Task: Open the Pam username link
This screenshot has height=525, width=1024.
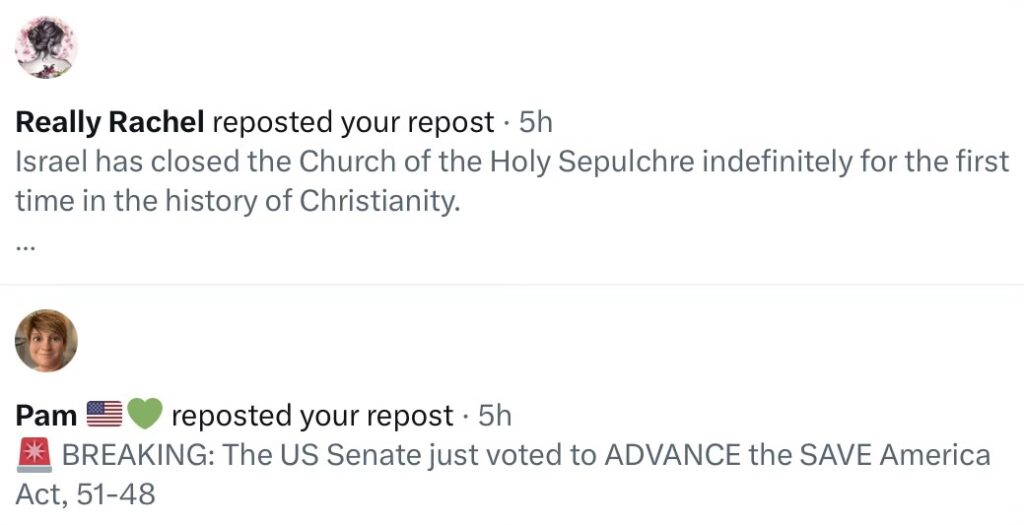Action: tap(46, 415)
